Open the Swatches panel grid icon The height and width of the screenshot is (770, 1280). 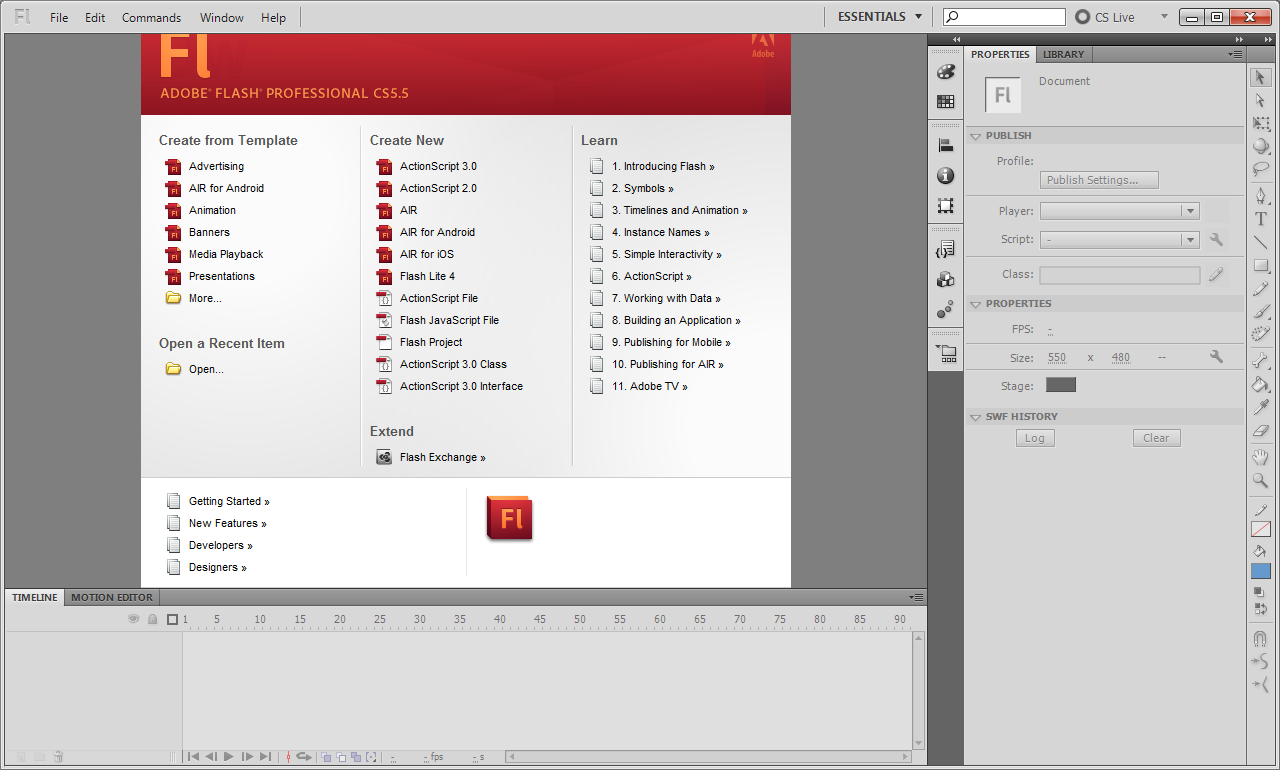(945, 102)
